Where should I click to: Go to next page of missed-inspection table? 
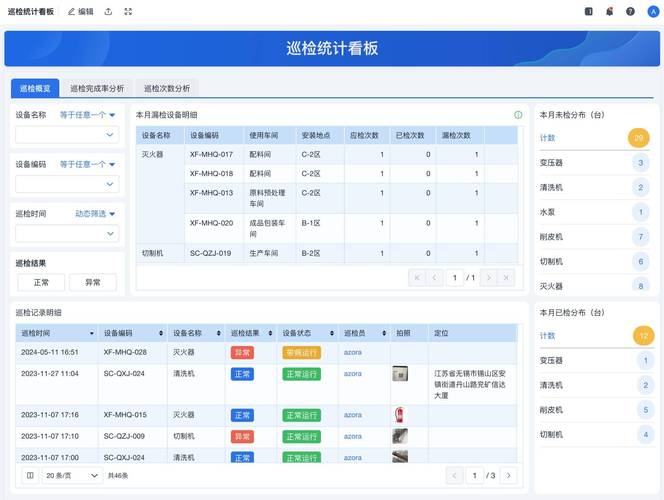(489, 278)
